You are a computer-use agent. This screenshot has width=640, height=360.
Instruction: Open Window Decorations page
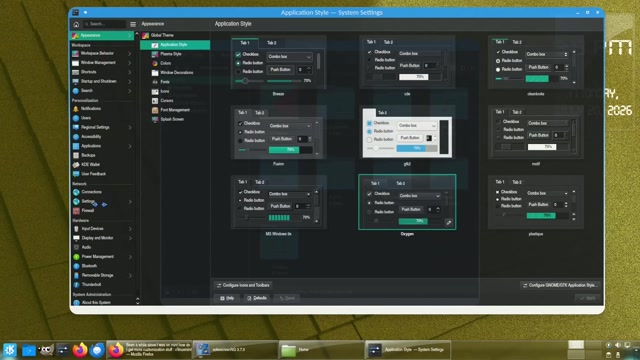click(175, 73)
